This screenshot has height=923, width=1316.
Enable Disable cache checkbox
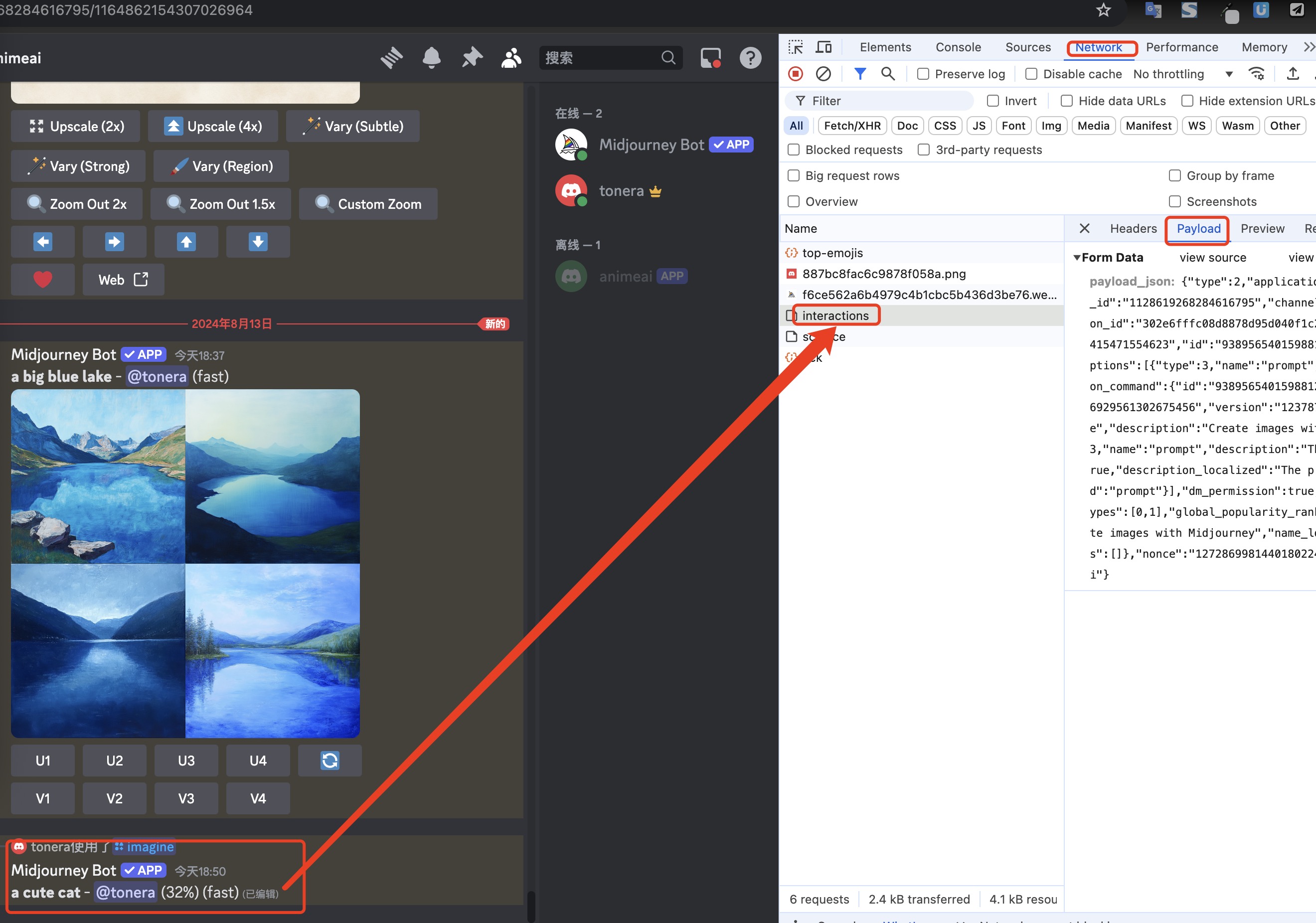click(x=1031, y=74)
